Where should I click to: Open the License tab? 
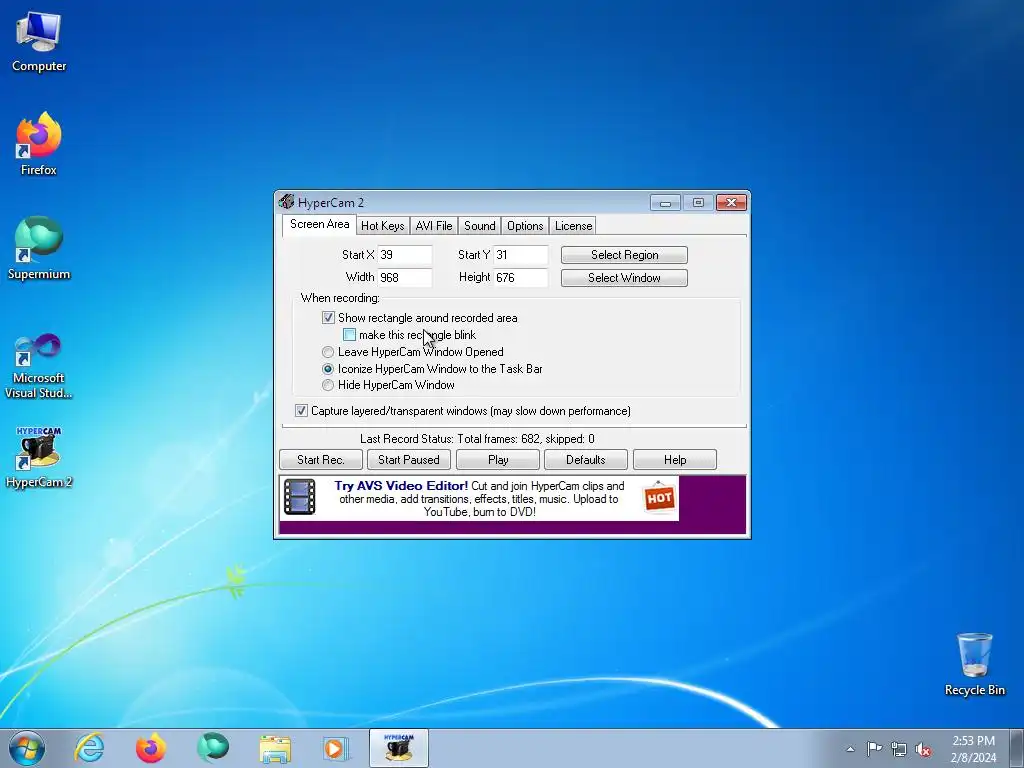(x=573, y=226)
